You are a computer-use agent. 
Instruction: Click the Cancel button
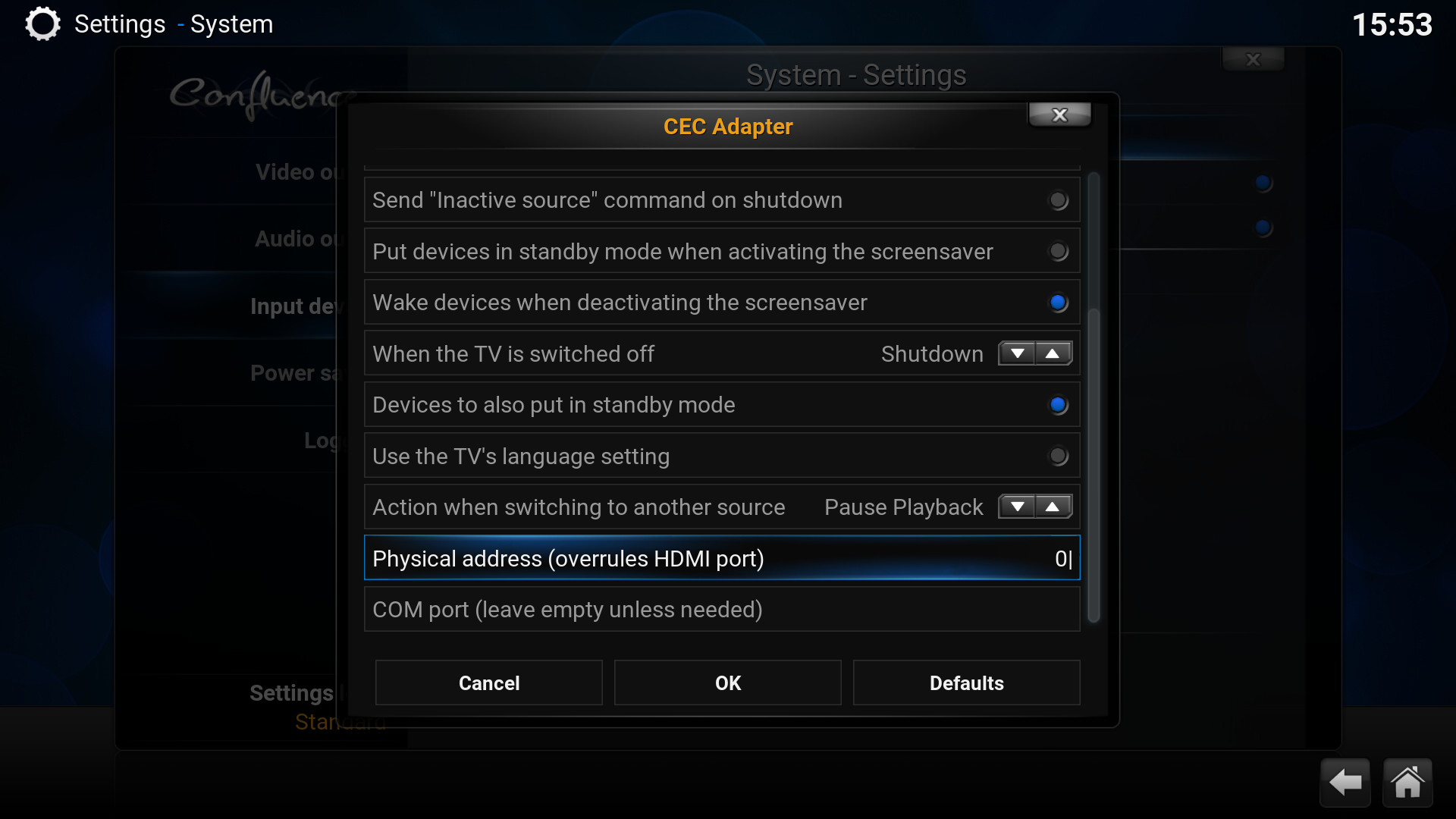click(x=489, y=683)
